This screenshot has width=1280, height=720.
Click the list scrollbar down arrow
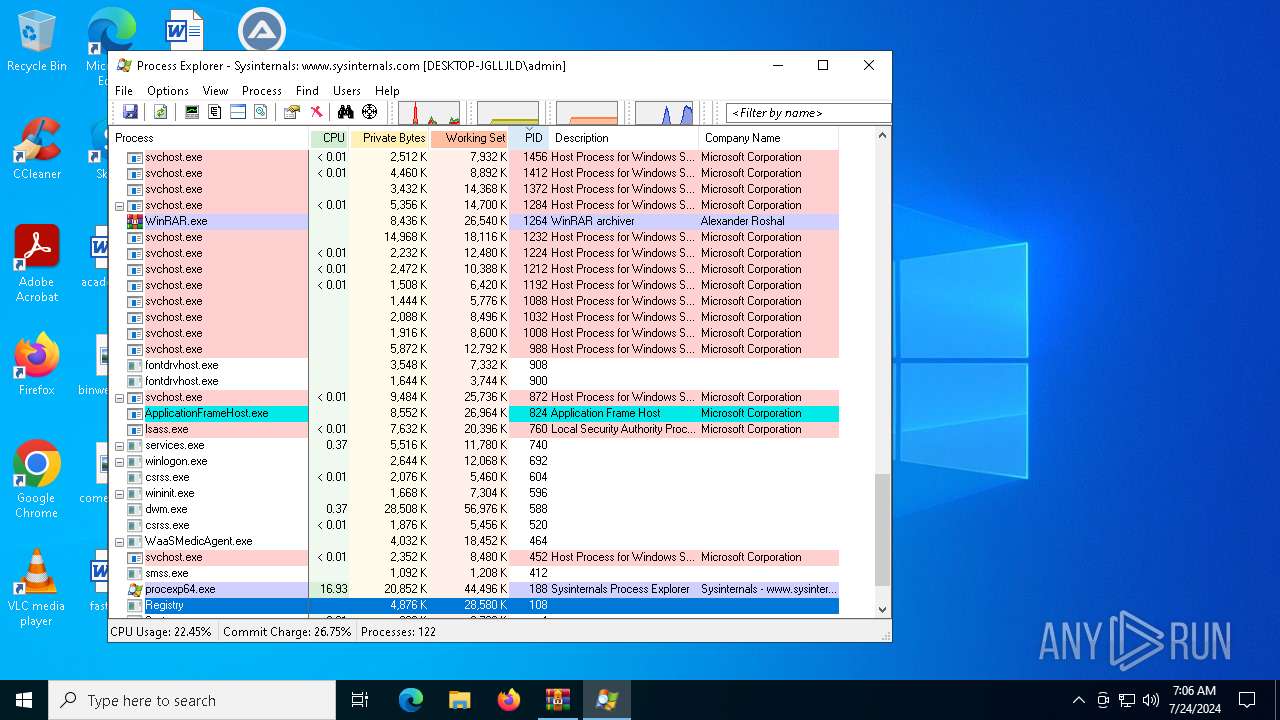882,609
